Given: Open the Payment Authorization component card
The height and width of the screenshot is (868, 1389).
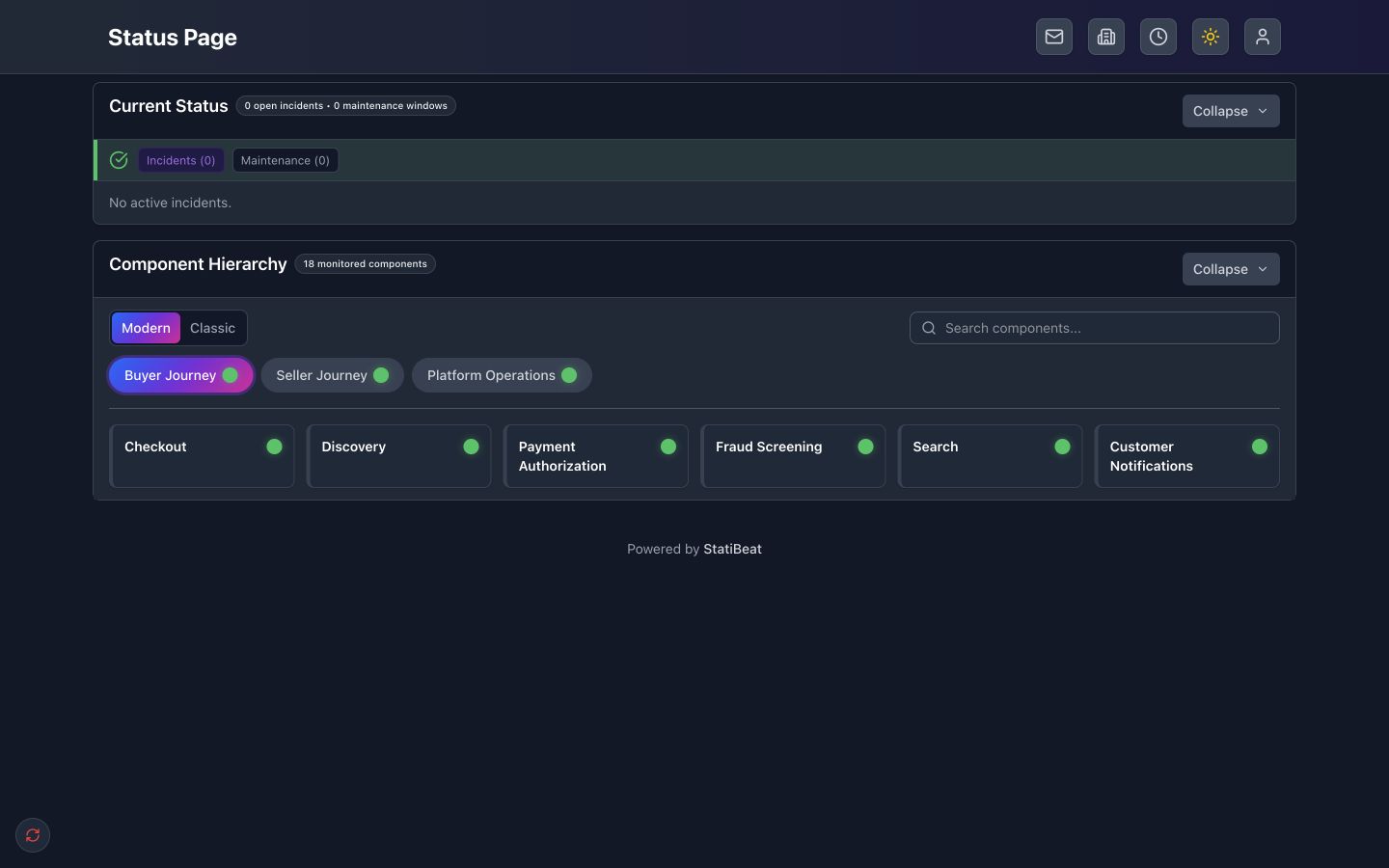Looking at the screenshot, I should click(x=596, y=456).
